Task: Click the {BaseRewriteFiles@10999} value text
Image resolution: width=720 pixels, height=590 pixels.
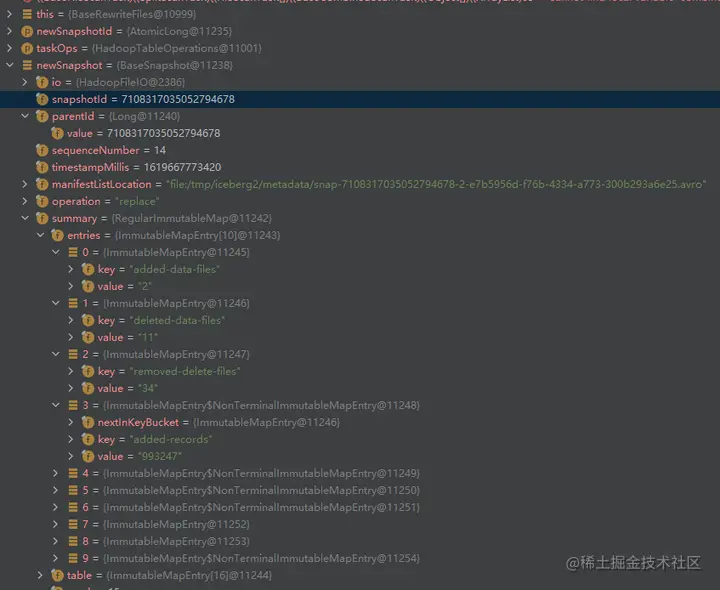Action: pyautogui.click(x=132, y=14)
